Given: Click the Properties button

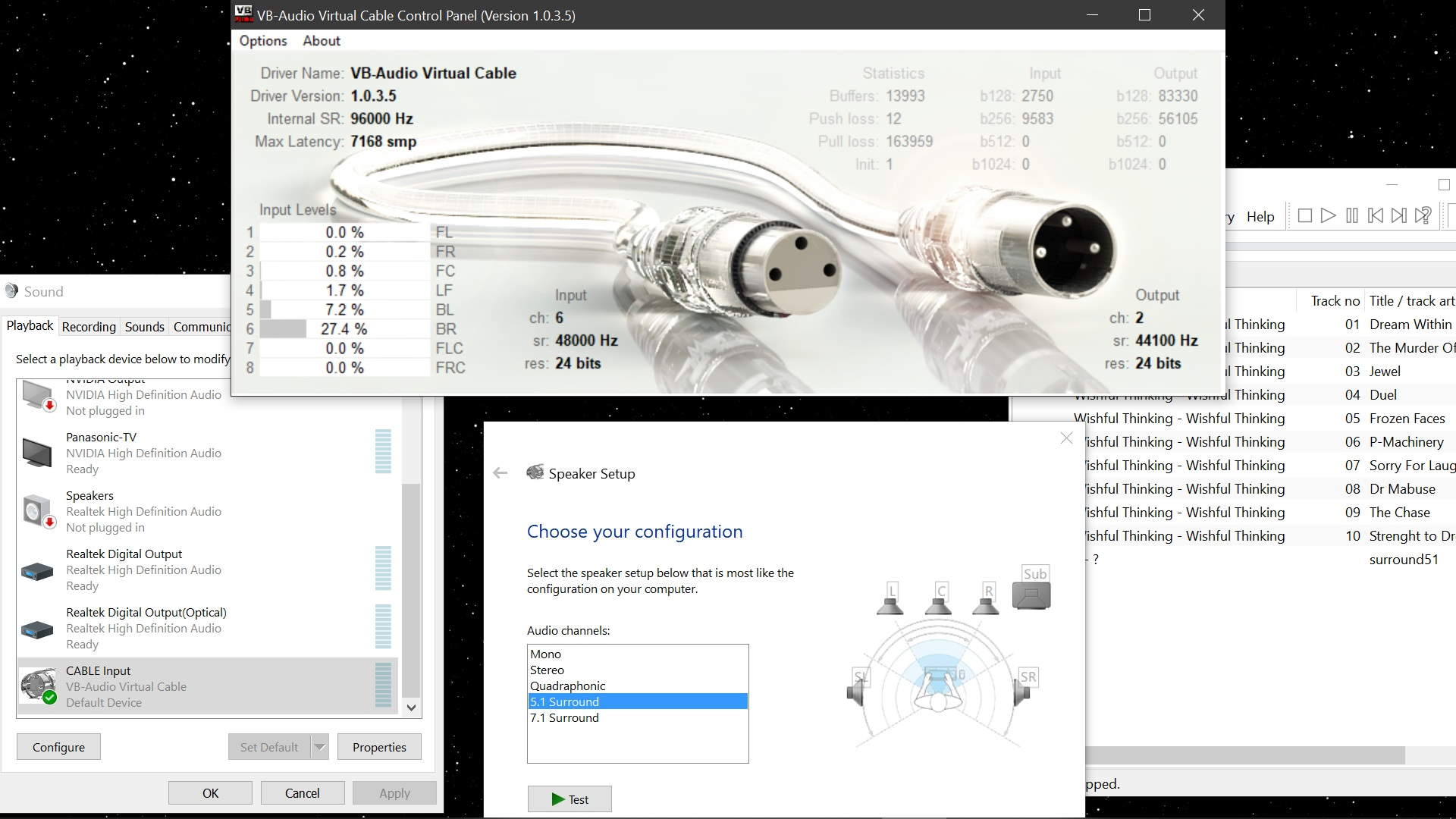Looking at the screenshot, I should pos(379,747).
